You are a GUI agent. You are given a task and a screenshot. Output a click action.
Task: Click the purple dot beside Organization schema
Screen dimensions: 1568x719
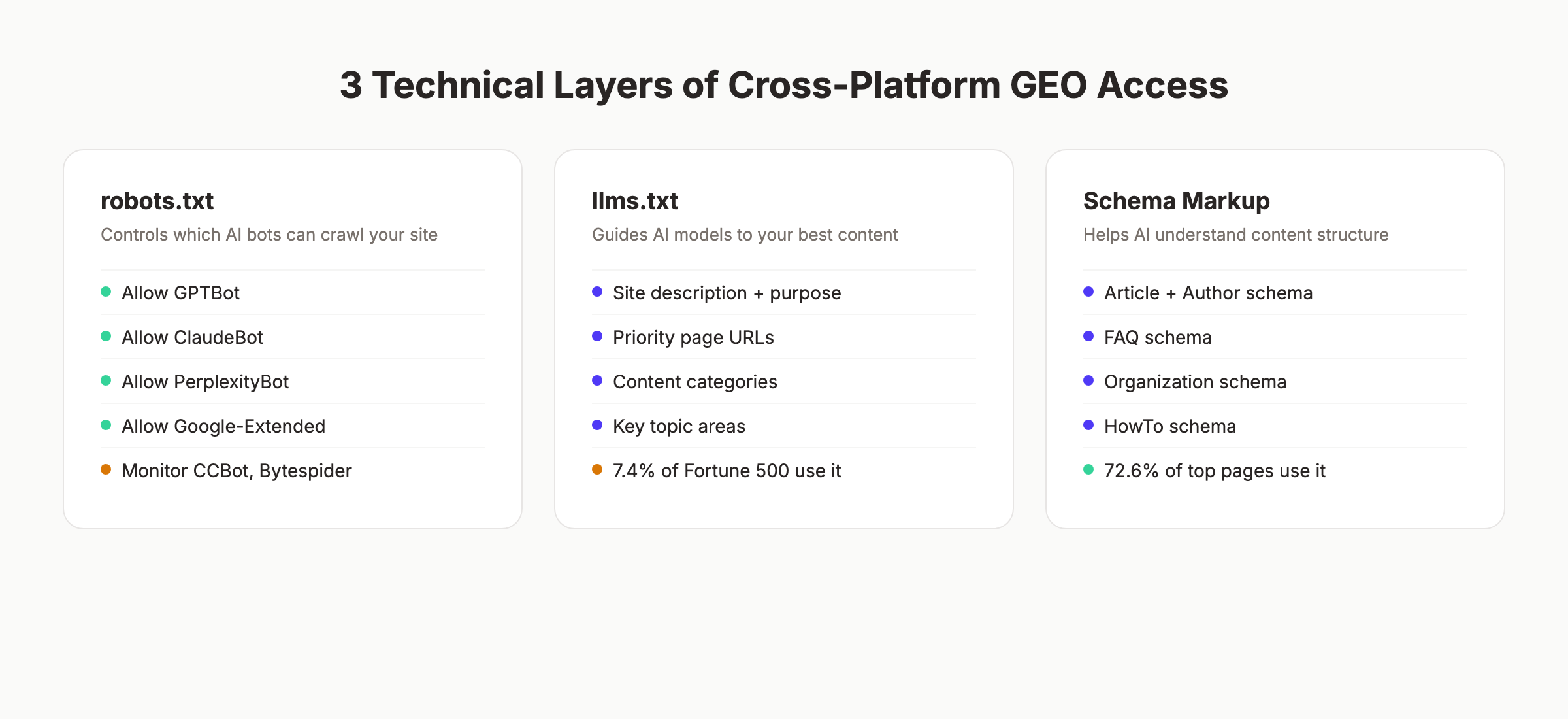[1088, 382]
